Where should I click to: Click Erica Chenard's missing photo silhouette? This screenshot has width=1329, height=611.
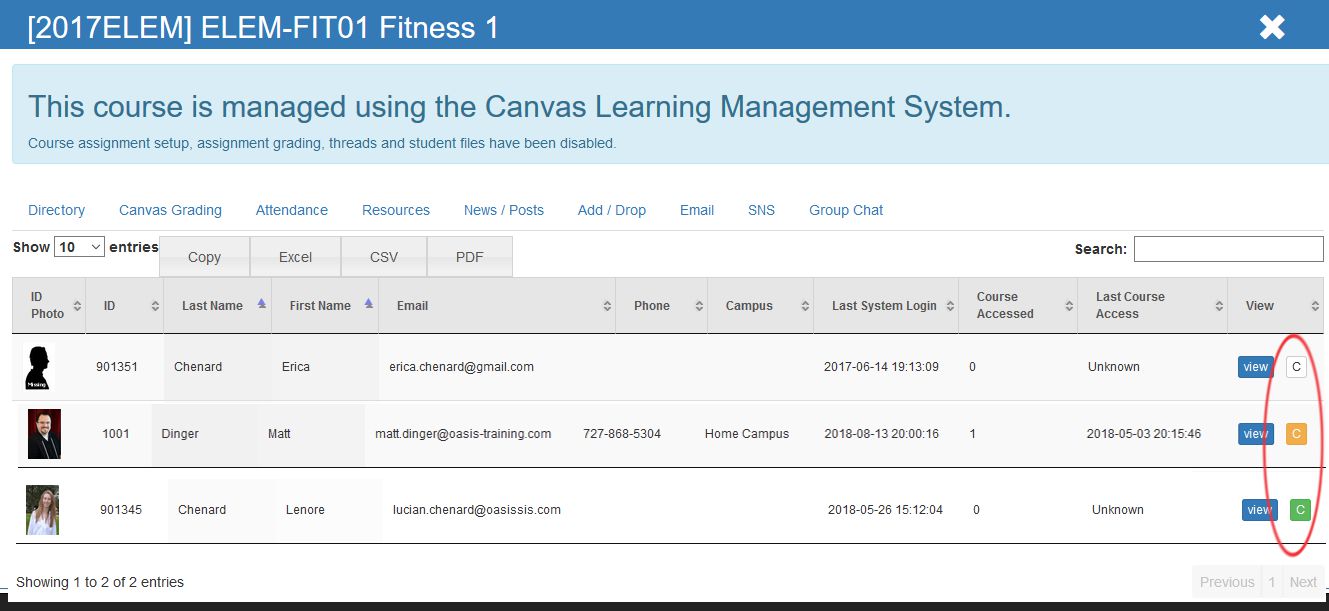point(37,367)
